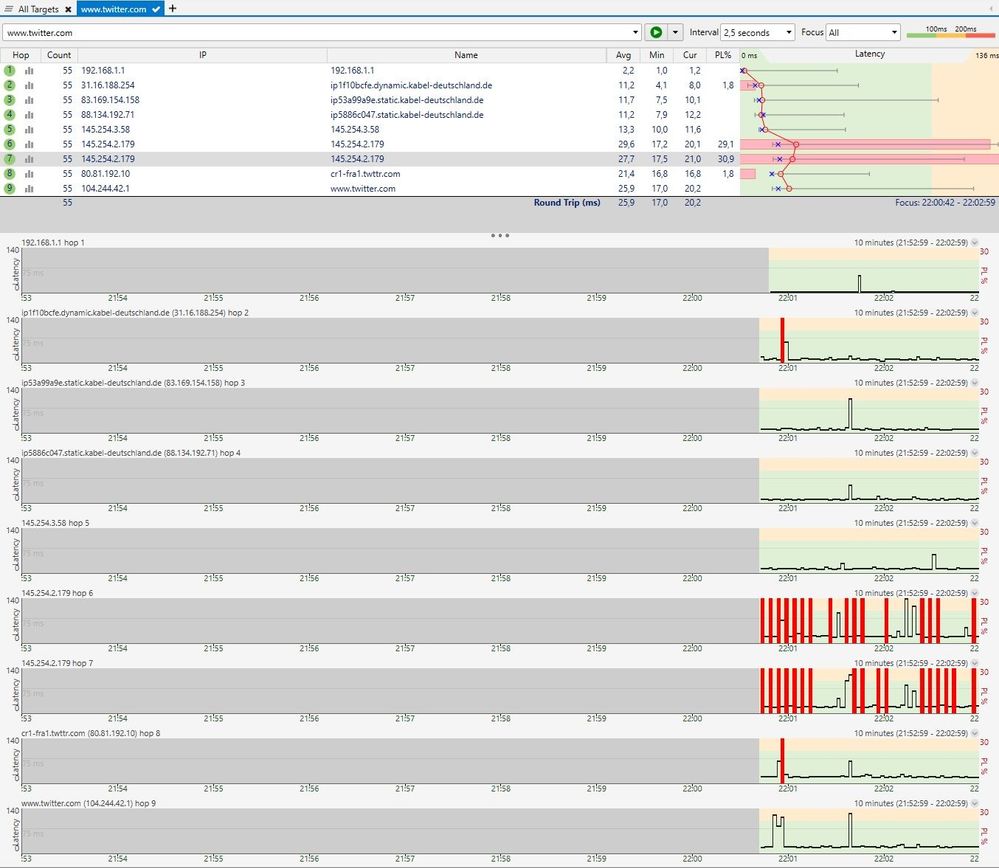This screenshot has width=999, height=868.
Task: Open the 10 minutes menu on hop 3 graph
Action: (x=974, y=383)
